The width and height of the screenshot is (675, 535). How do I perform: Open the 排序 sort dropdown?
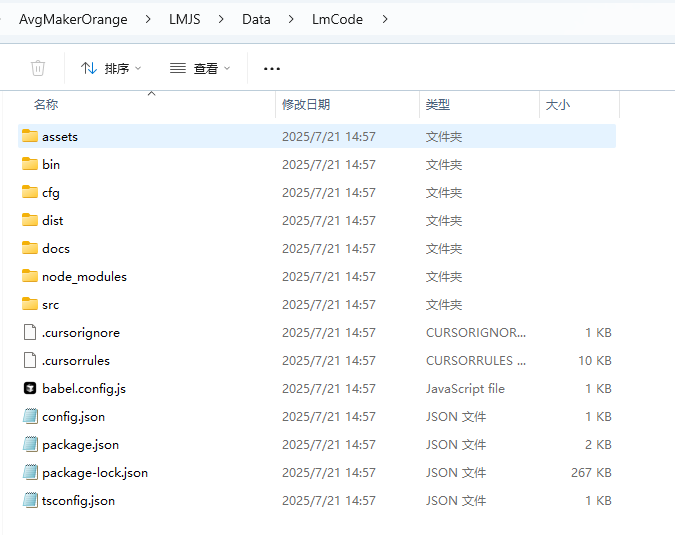[110, 68]
